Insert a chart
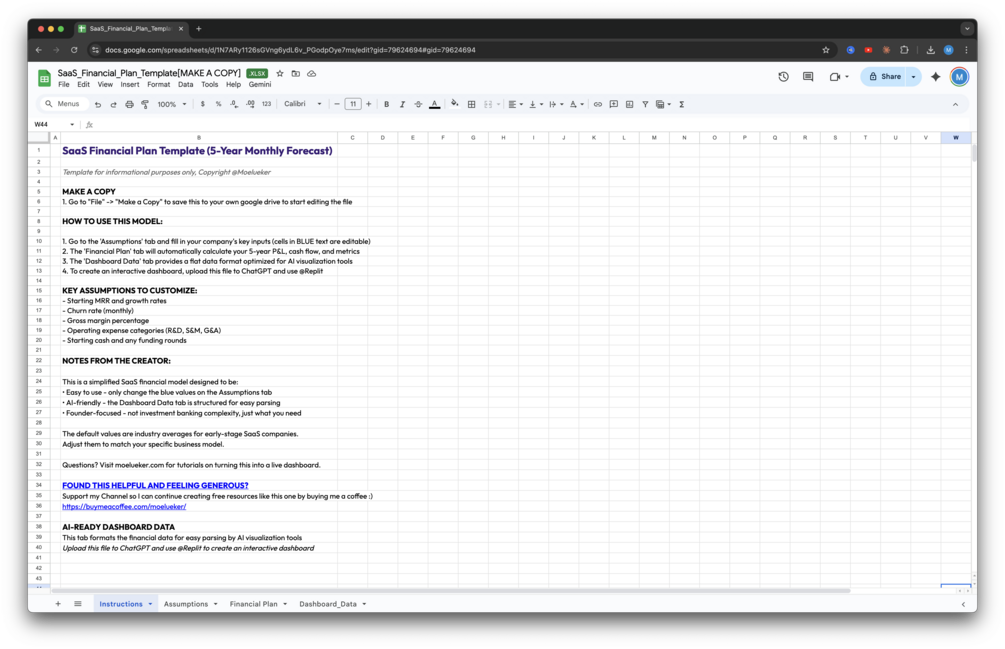This screenshot has height=649, width=1005. pyautogui.click(x=629, y=104)
